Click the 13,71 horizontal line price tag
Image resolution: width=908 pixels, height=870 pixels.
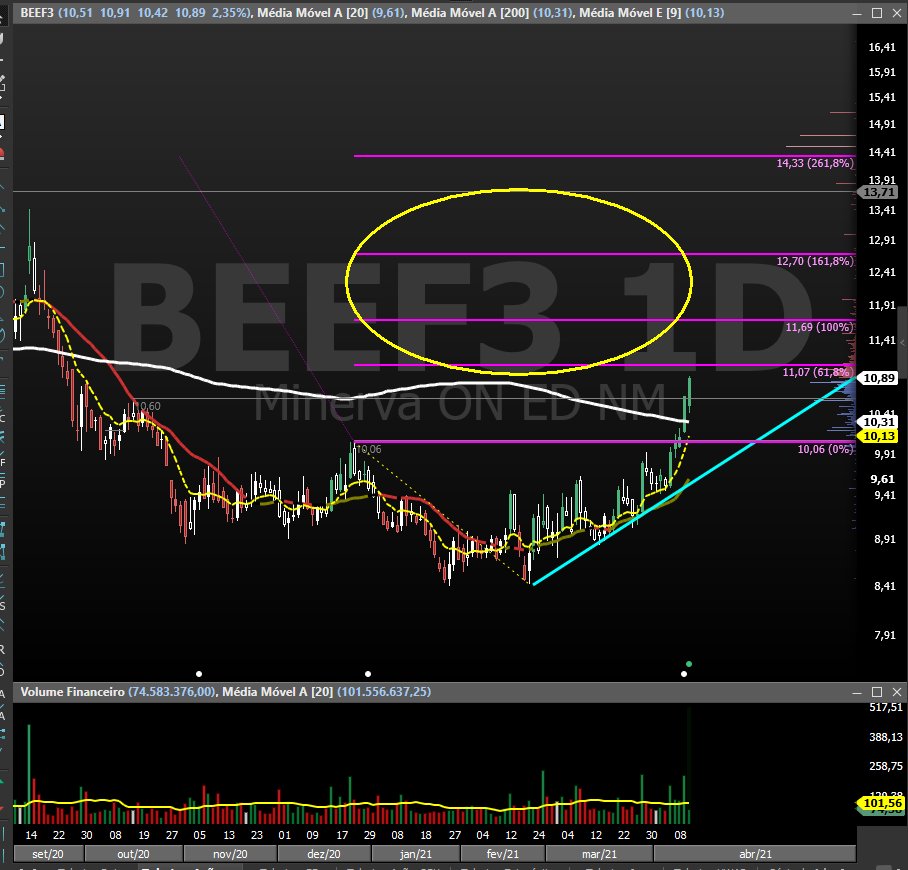878,192
